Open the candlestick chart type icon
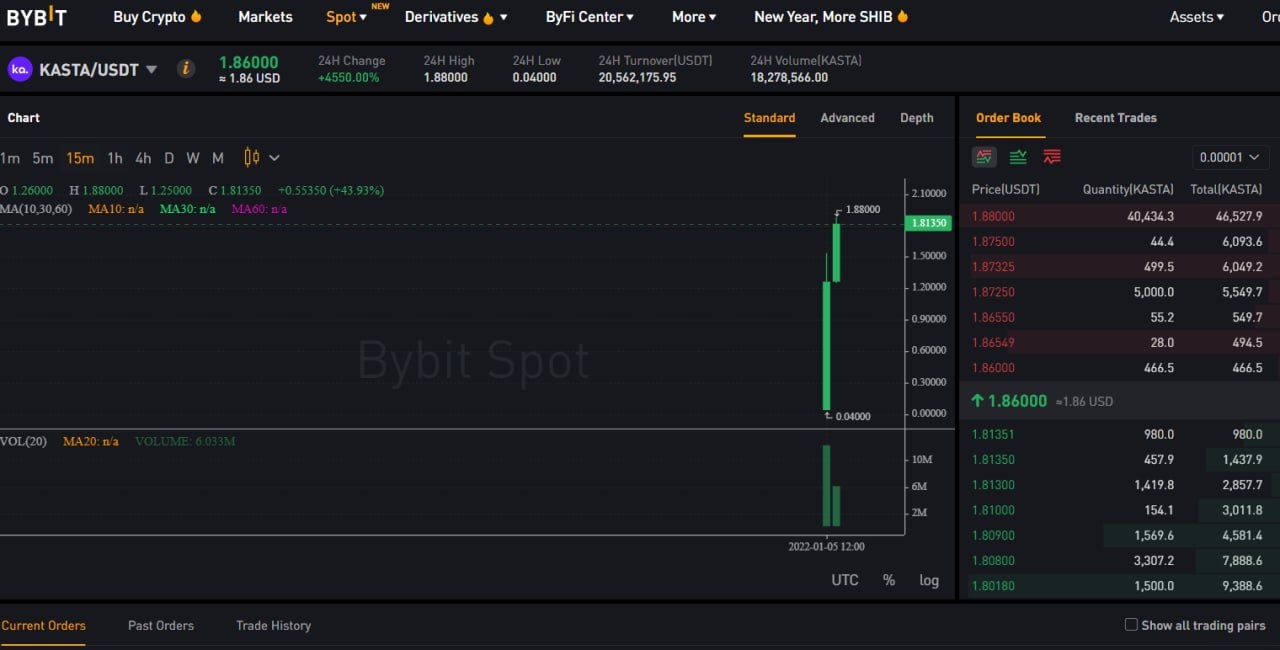Screen dimensions: 1280x650 tap(251, 157)
